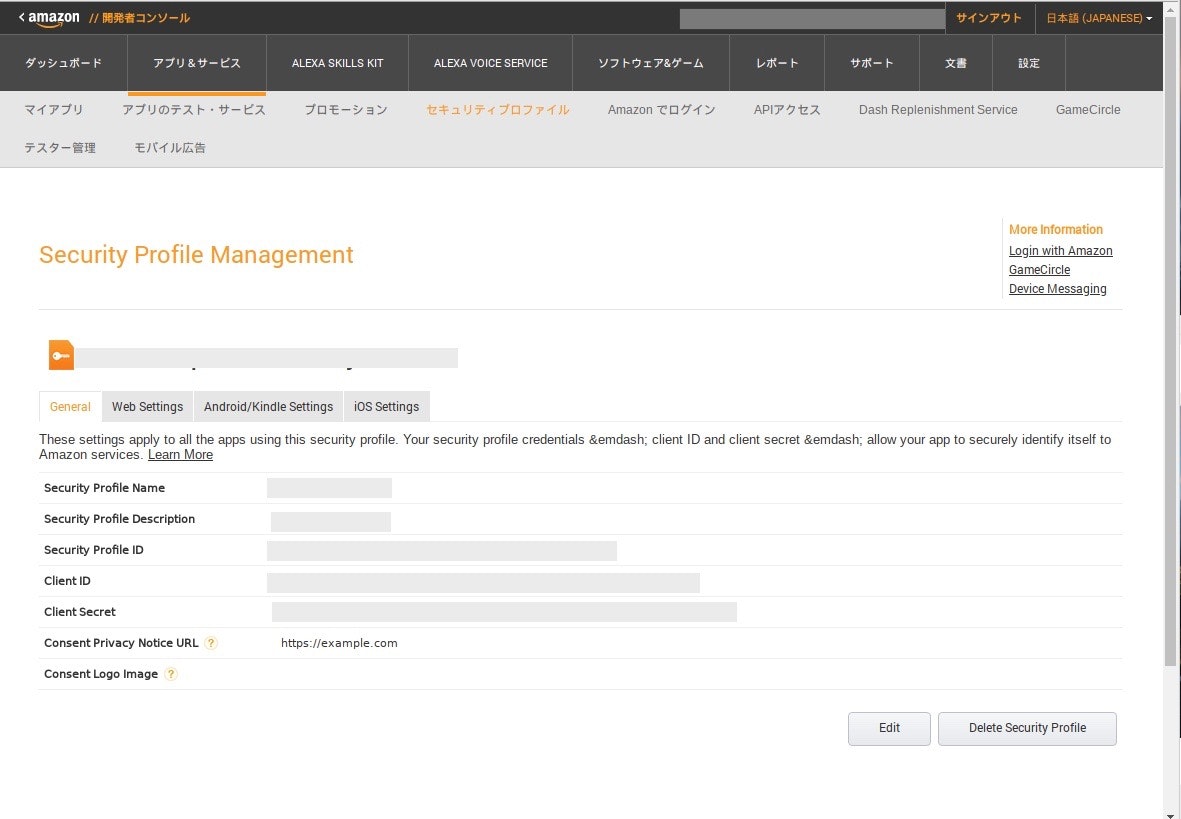The height and width of the screenshot is (819, 1181).
Task: Click the orange security profile key icon
Action: coord(62,355)
